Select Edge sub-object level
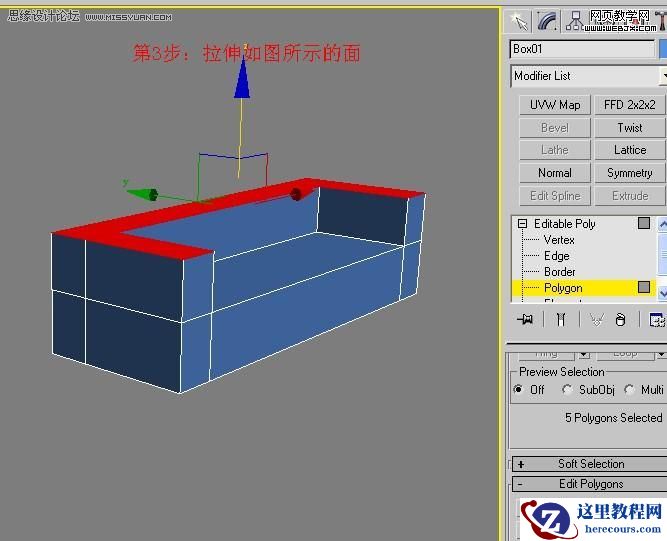Screen dimensions: 667x541 click(x=556, y=256)
